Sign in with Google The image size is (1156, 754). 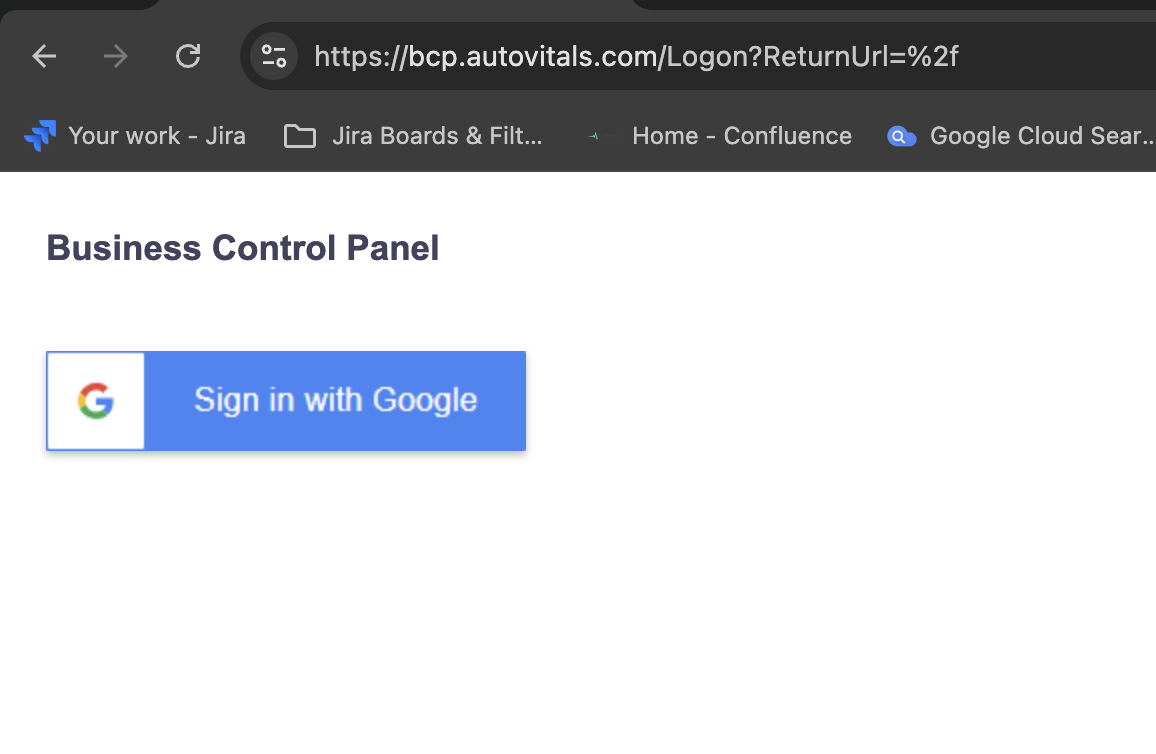pos(286,401)
